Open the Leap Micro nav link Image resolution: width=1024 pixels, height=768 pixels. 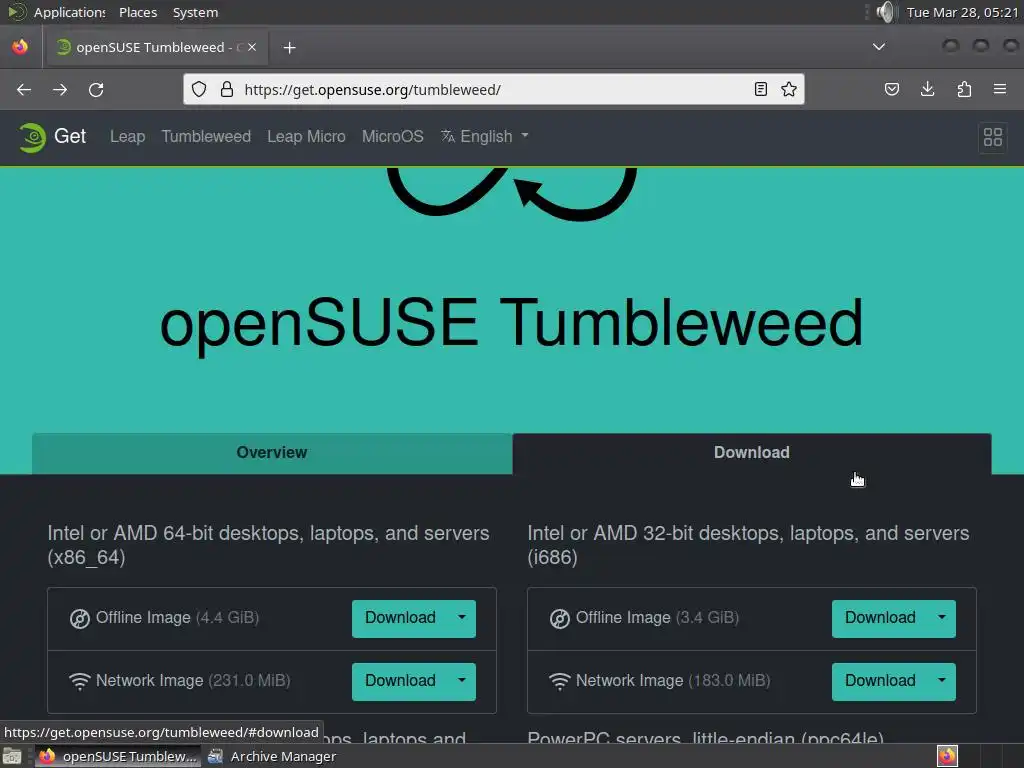pos(306,136)
